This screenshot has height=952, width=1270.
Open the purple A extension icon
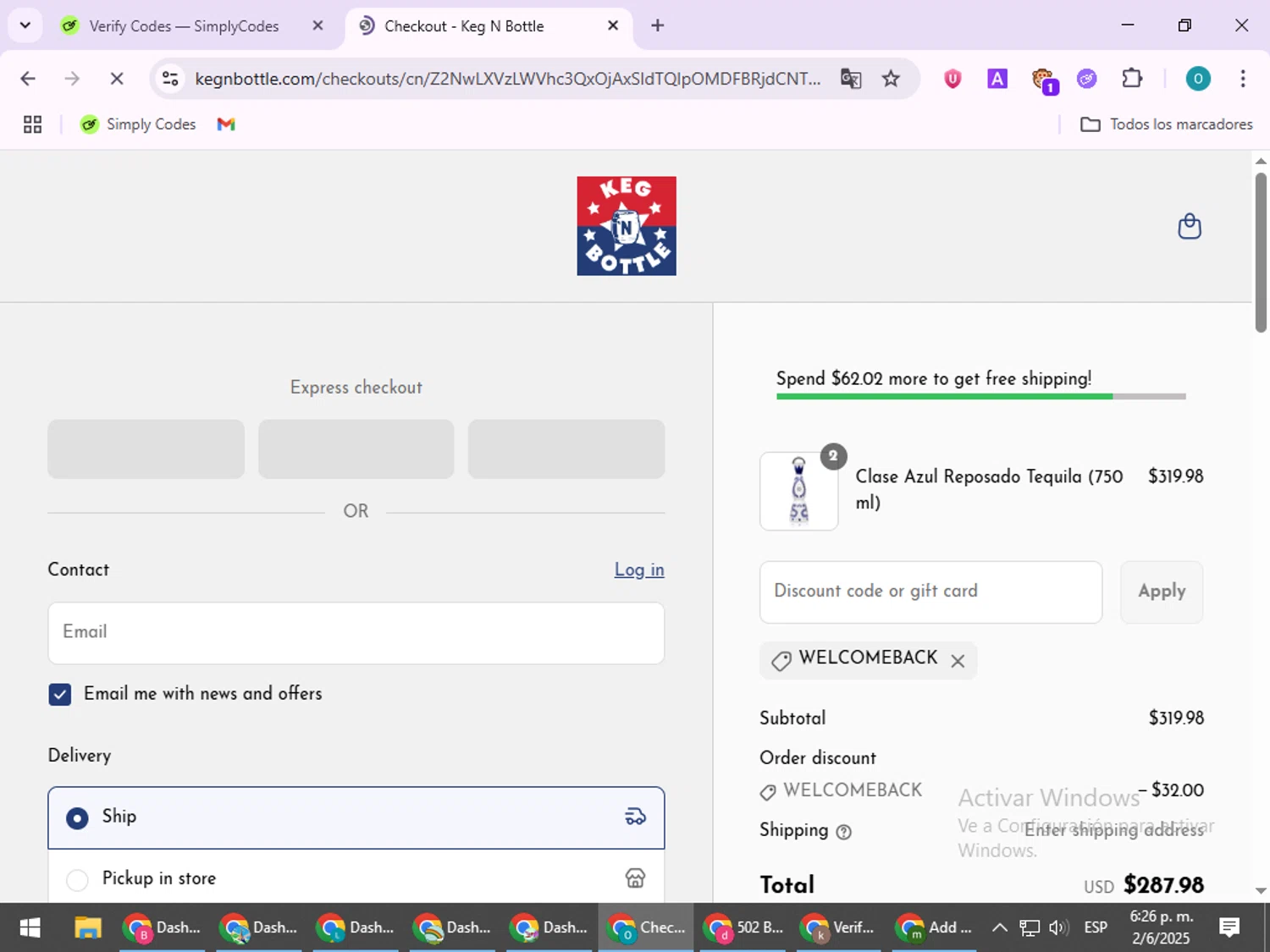(997, 79)
